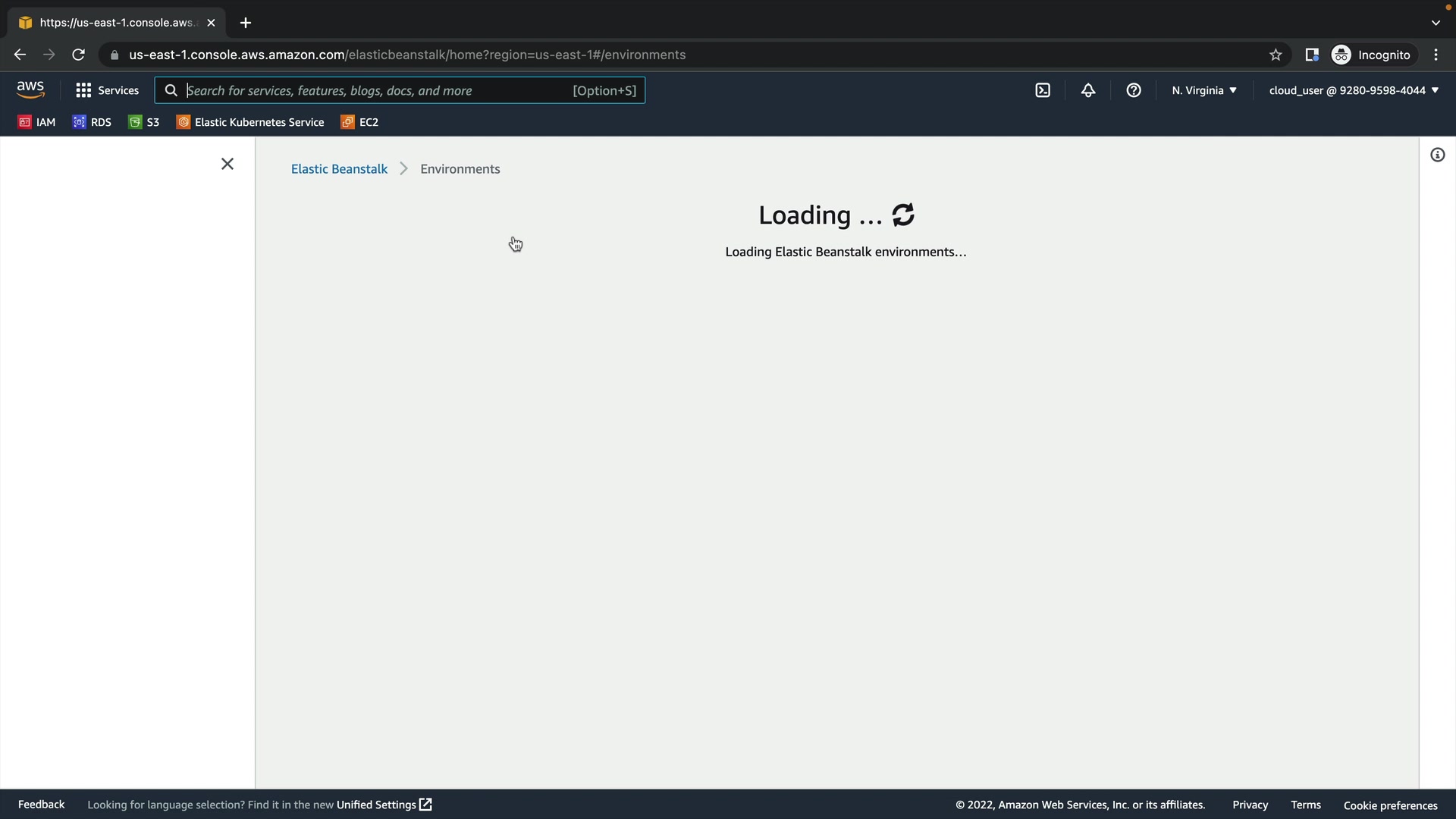
Task: Expand the N. Virginia region dropdown
Action: pos(1203,90)
